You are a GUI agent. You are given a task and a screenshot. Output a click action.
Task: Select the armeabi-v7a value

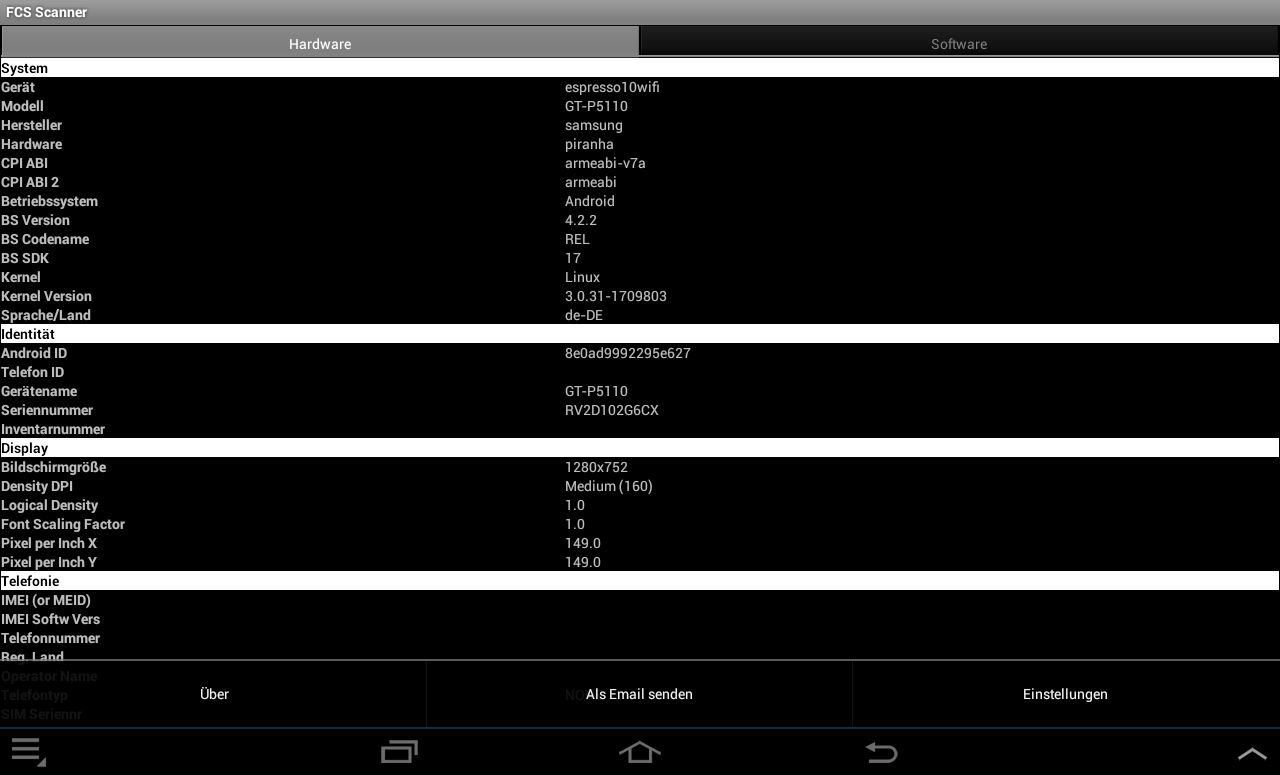click(605, 163)
